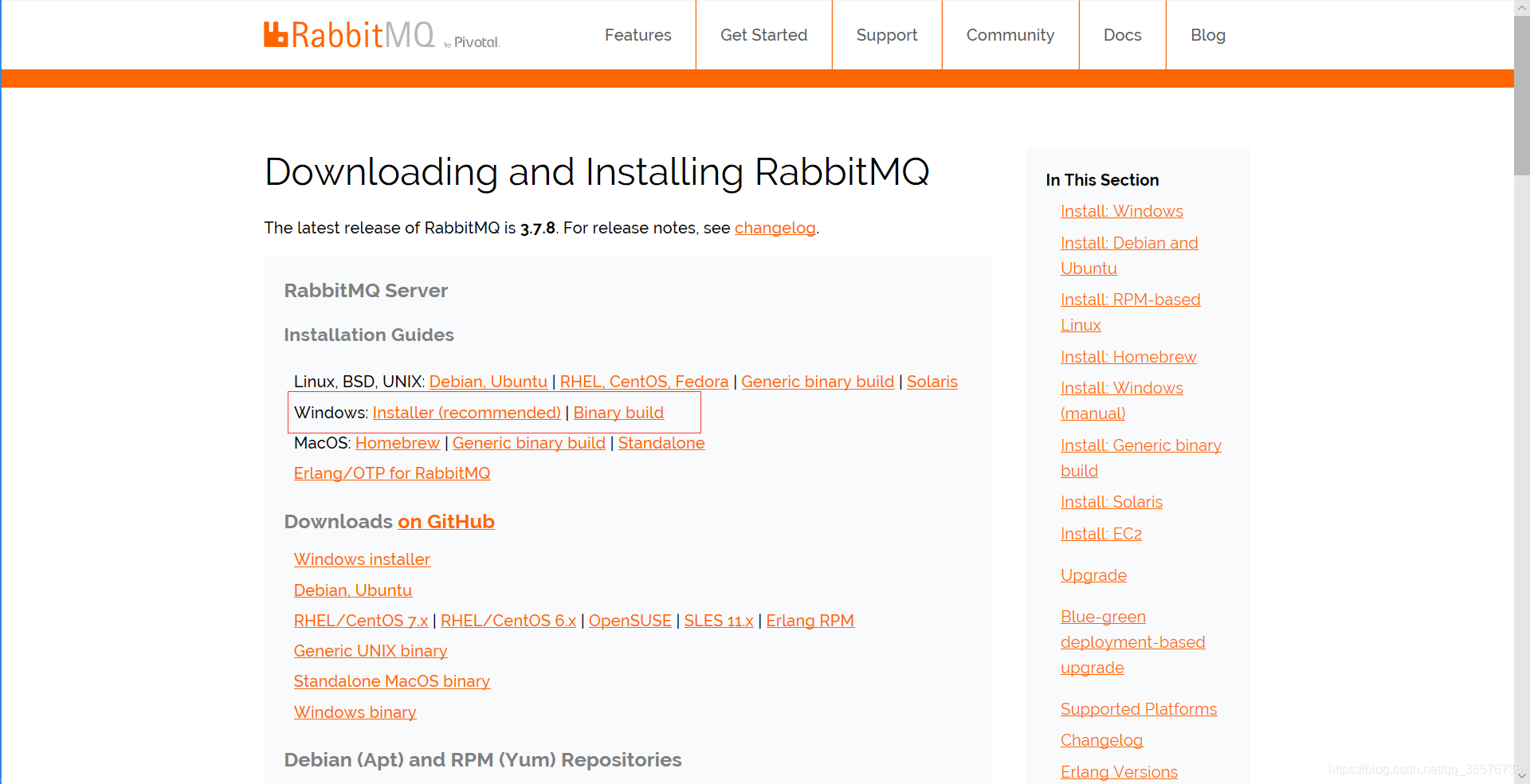
Task: Open the MacOS Standalone link
Action: [661, 443]
